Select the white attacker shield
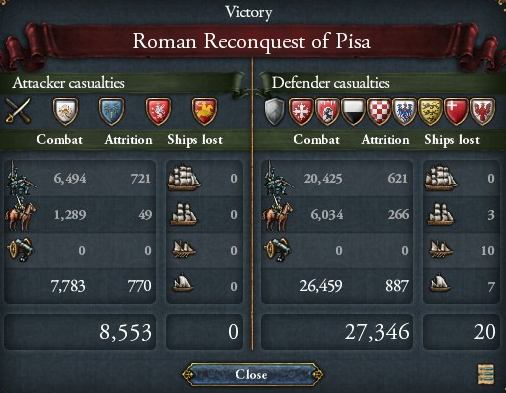The width and height of the screenshot is (506, 393). coord(66,111)
